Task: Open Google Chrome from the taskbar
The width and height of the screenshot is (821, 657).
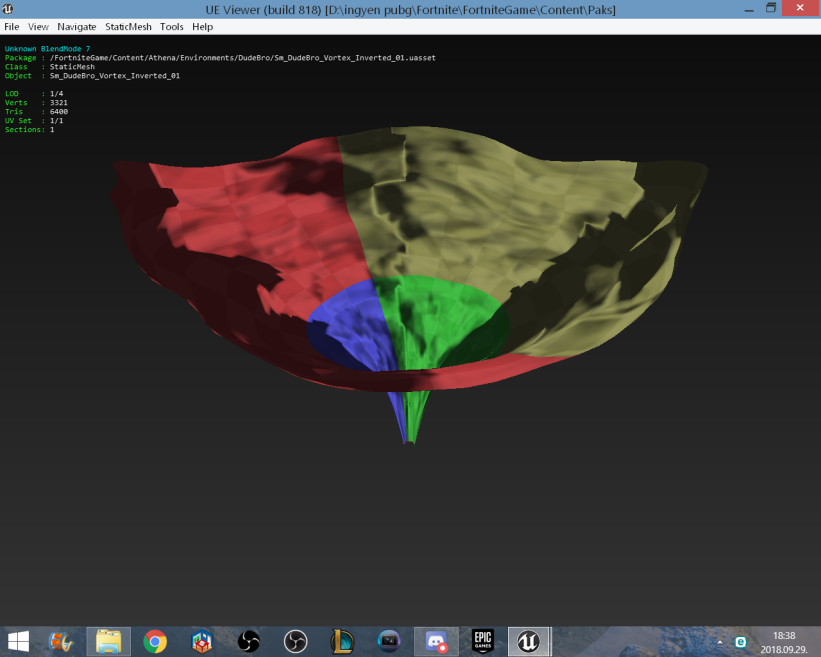Action: [x=154, y=641]
